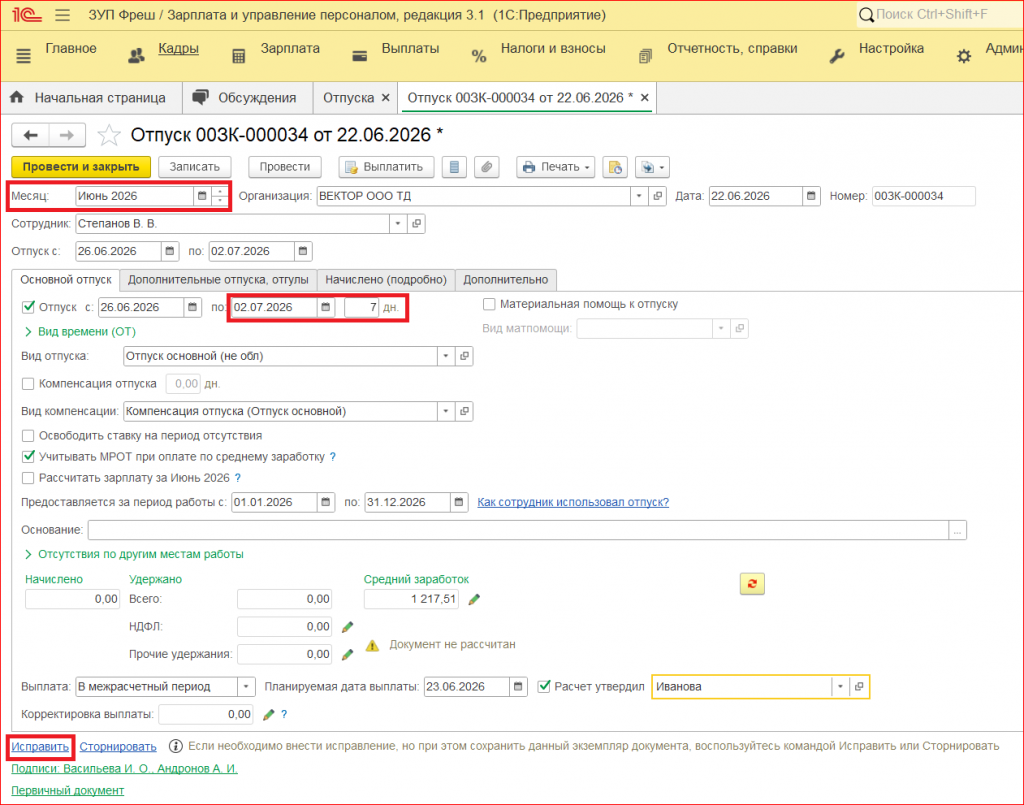
Task: Open the Отпуска tab
Action: [x=348, y=98]
